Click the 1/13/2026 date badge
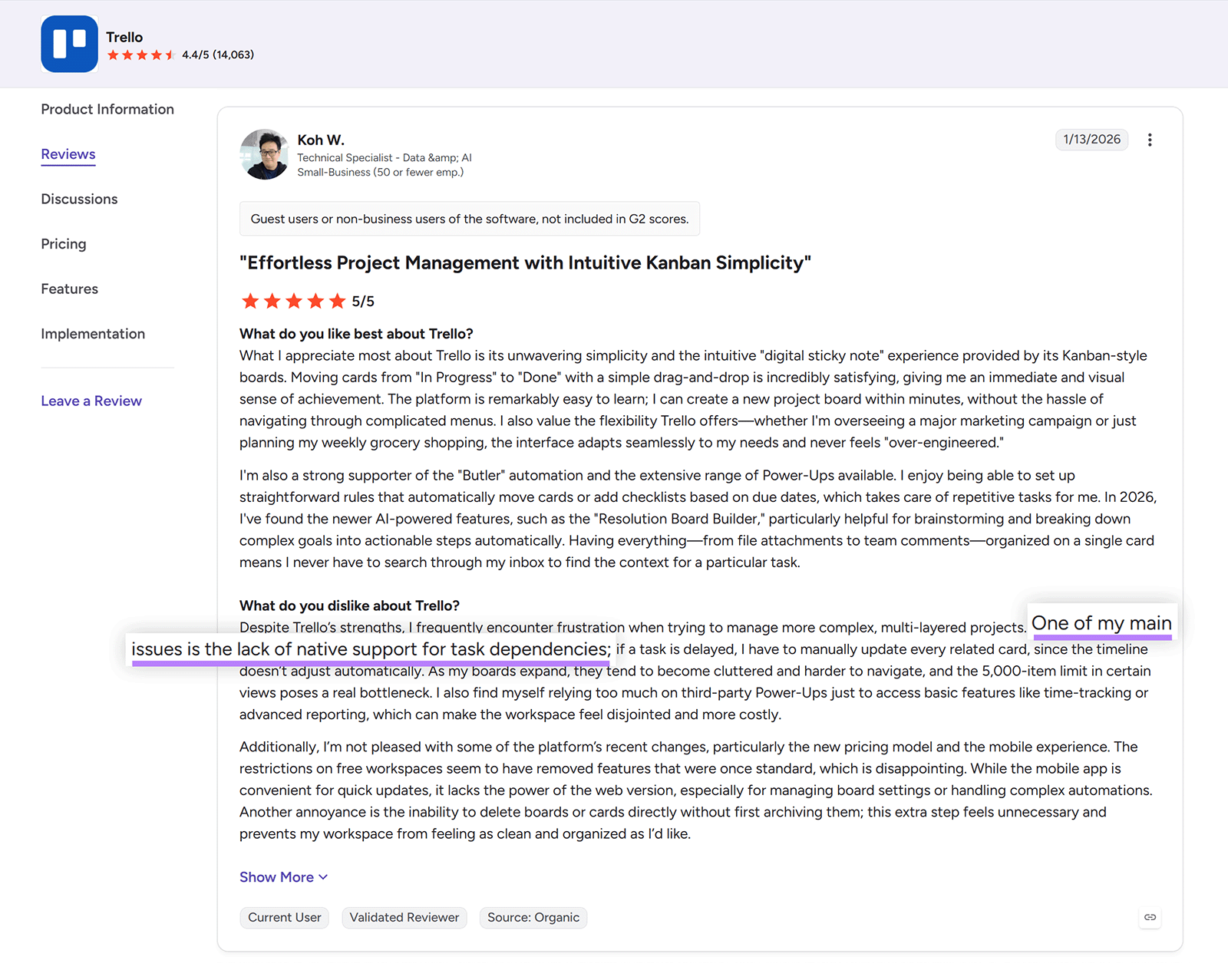Screen dimensions: 1228x980 1091,140
